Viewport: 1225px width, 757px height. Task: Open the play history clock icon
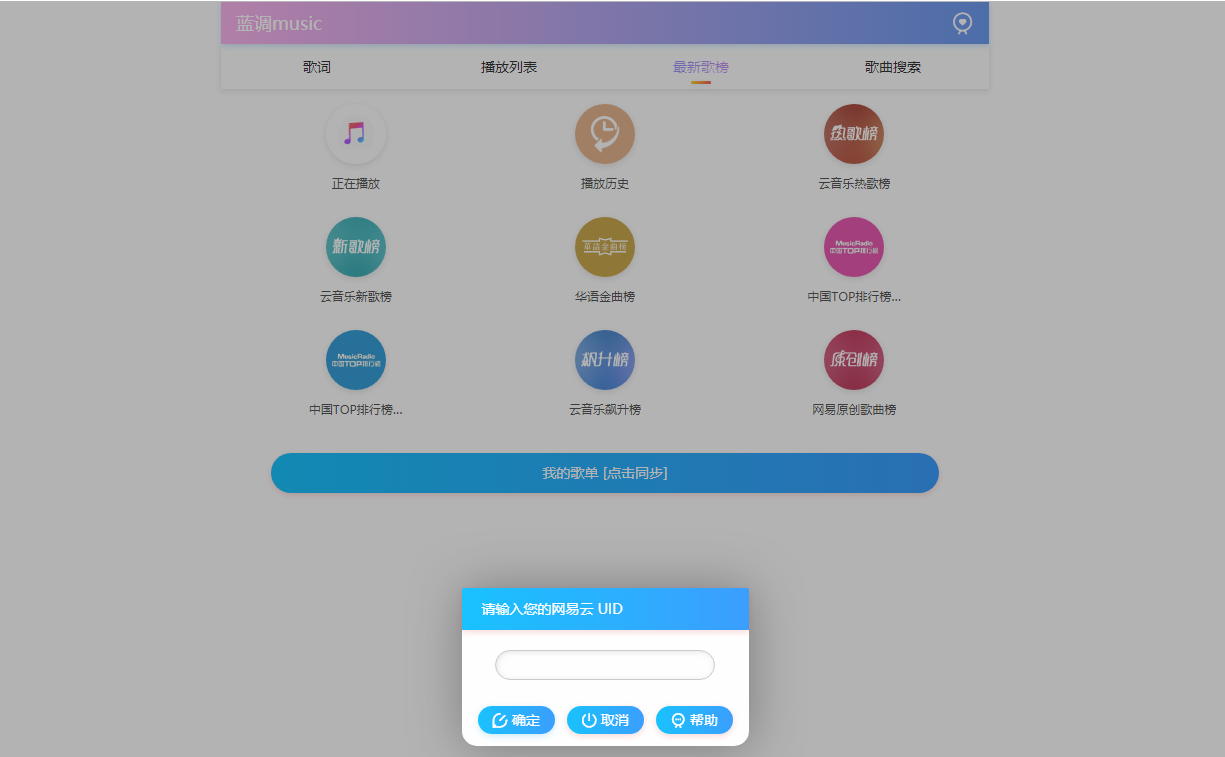click(605, 134)
